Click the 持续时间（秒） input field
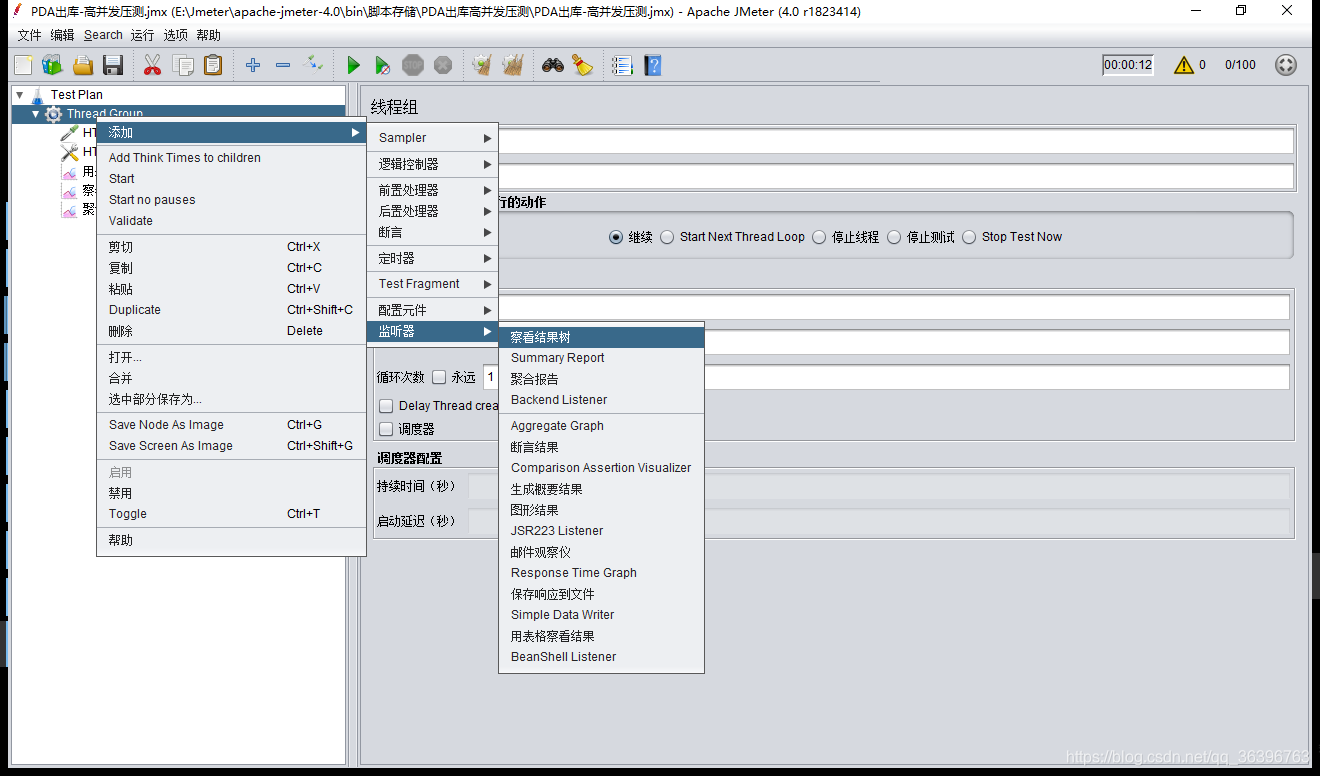The height and width of the screenshot is (776, 1320). pyautogui.click(x=879, y=487)
